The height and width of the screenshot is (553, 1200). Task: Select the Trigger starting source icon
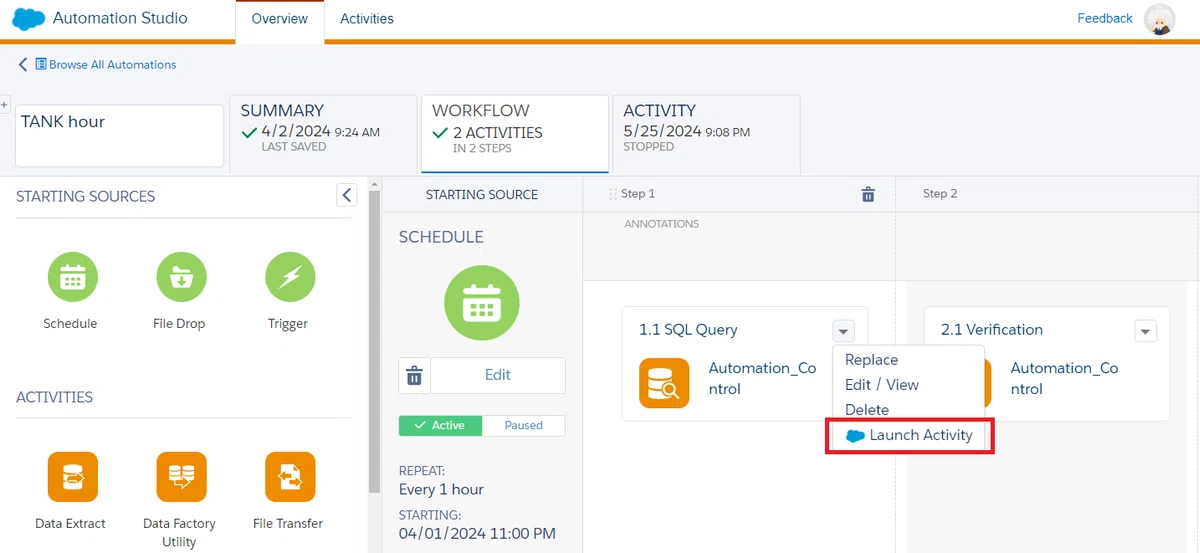click(x=290, y=277)
